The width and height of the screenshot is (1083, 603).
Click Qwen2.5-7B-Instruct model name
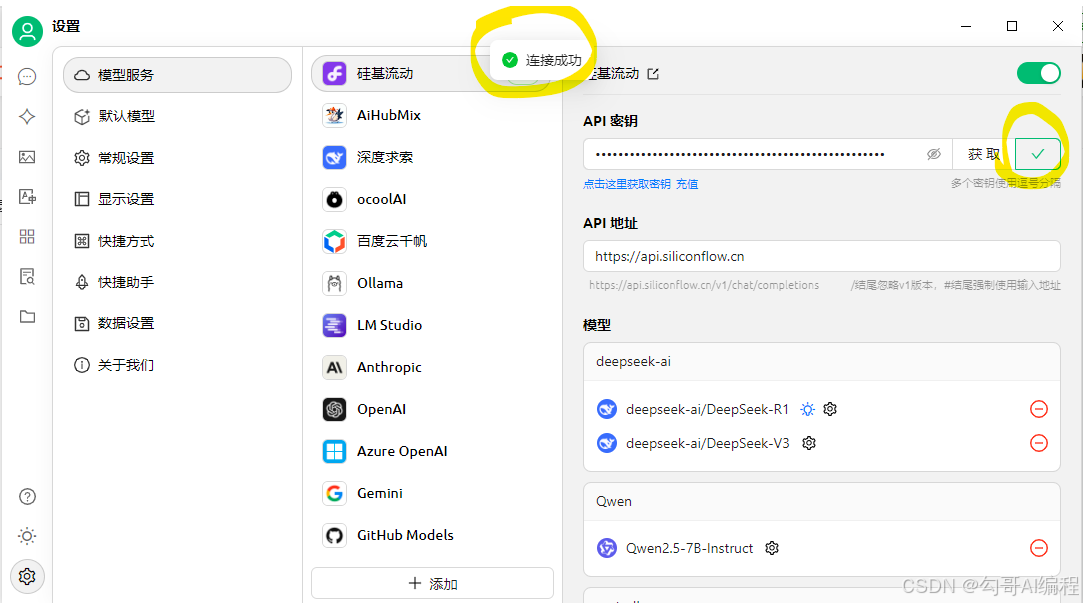[x=689, y=548]
